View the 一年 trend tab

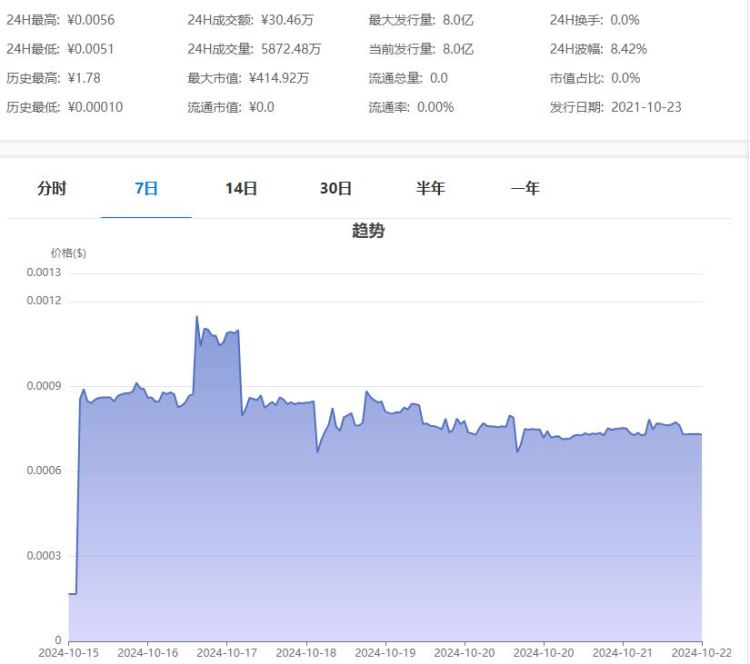point(525,188)
